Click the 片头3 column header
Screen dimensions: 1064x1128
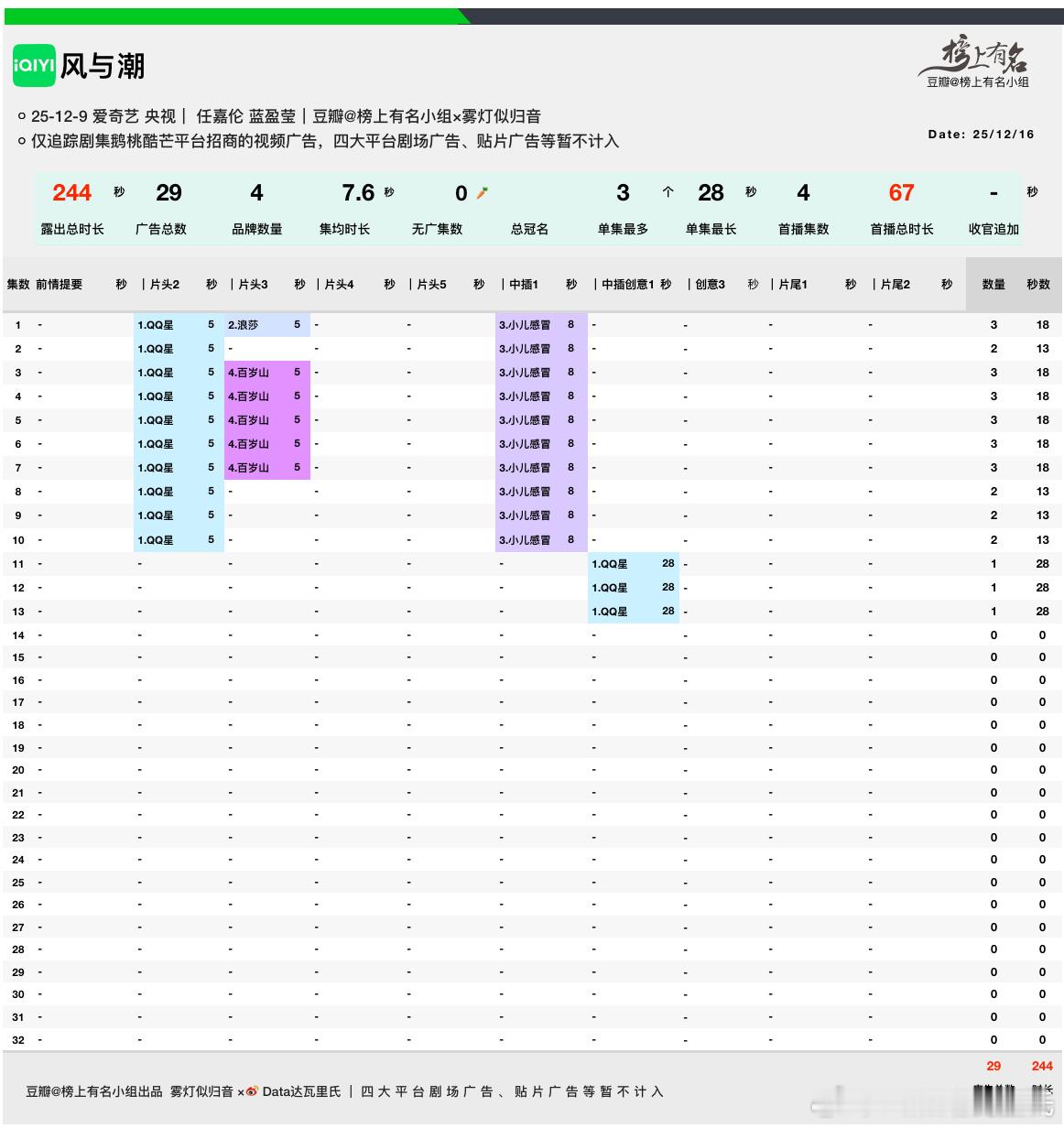coord(253,285)
